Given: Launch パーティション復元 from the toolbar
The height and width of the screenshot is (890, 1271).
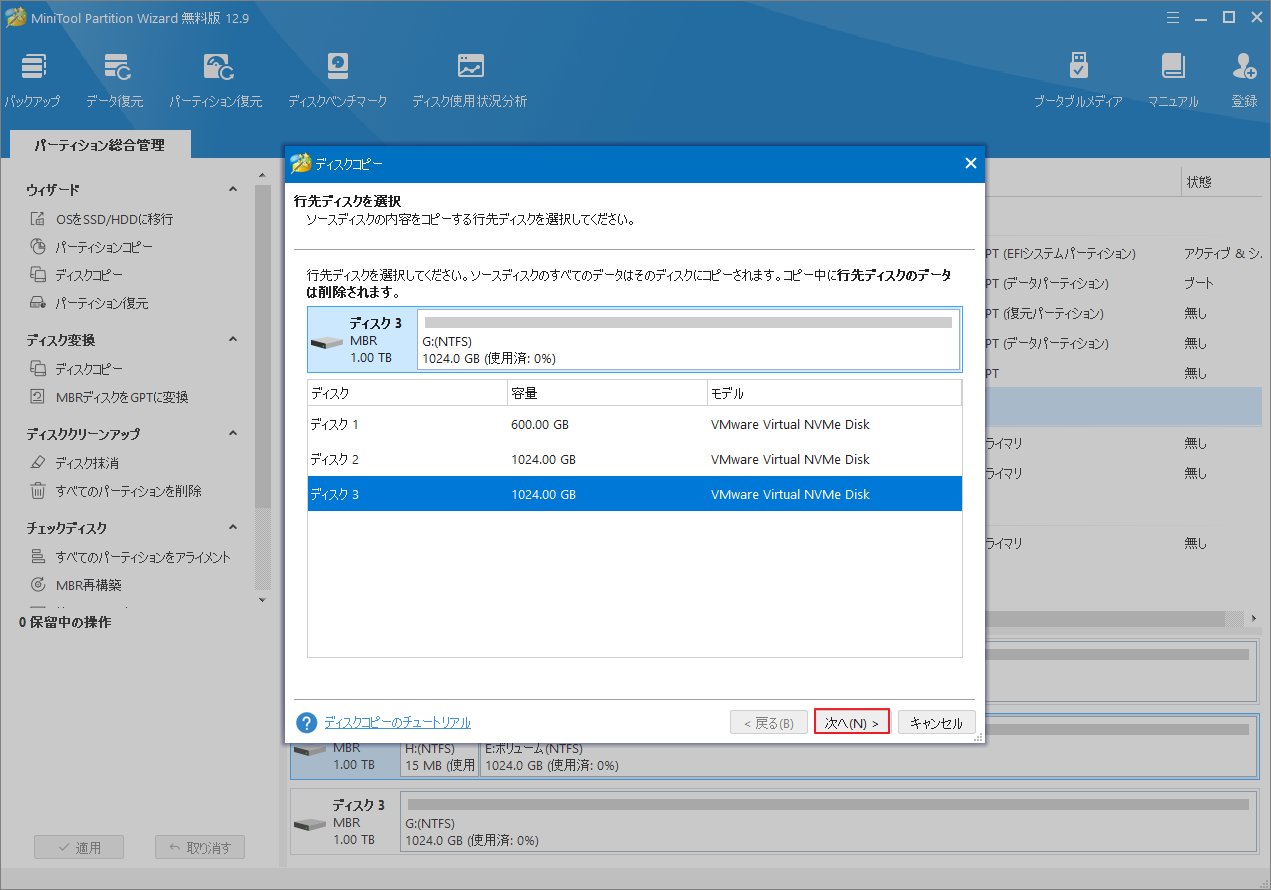Looking at the screenshot, I should pyautogui.click(x=216, y=80).
